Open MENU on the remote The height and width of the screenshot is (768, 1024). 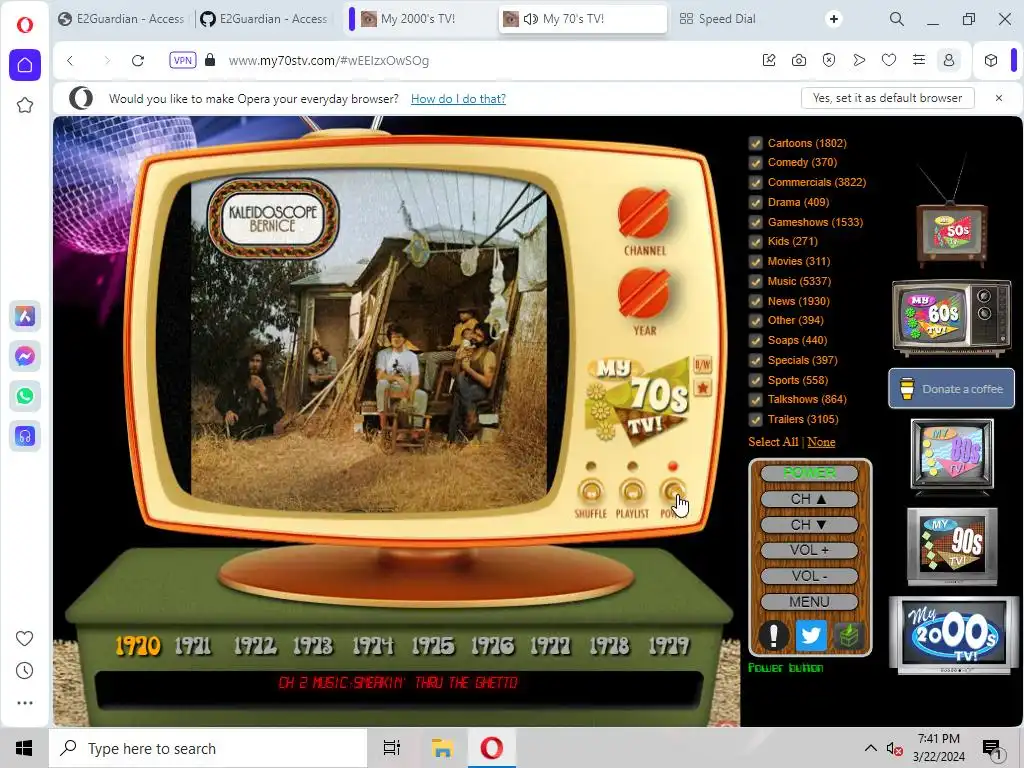(x=809, y=601)
